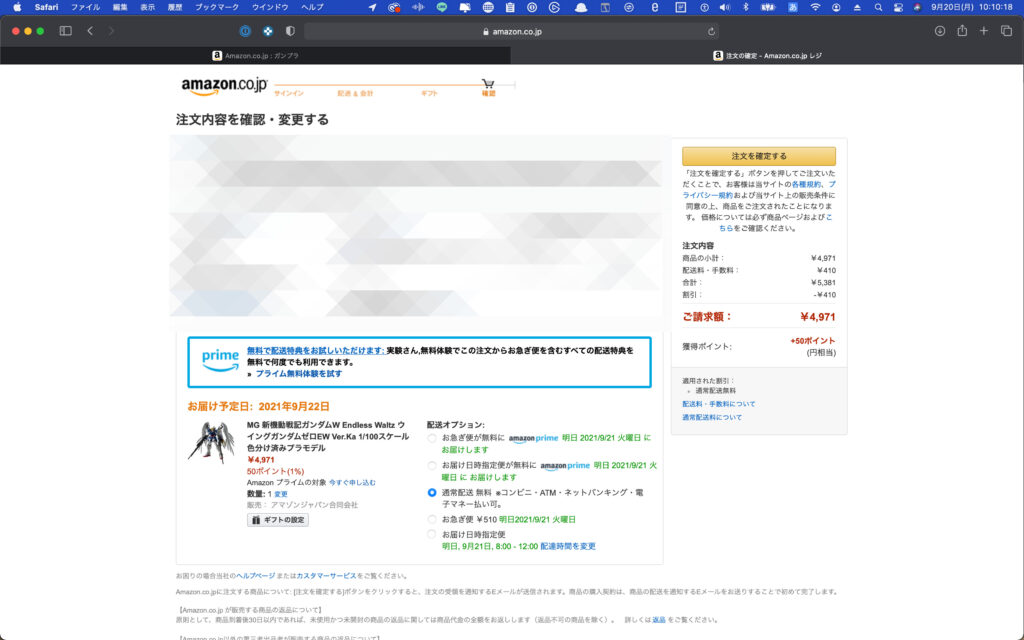Open the ブックマーク menu
Screen dimensions: 1024x640
point(217,7)
